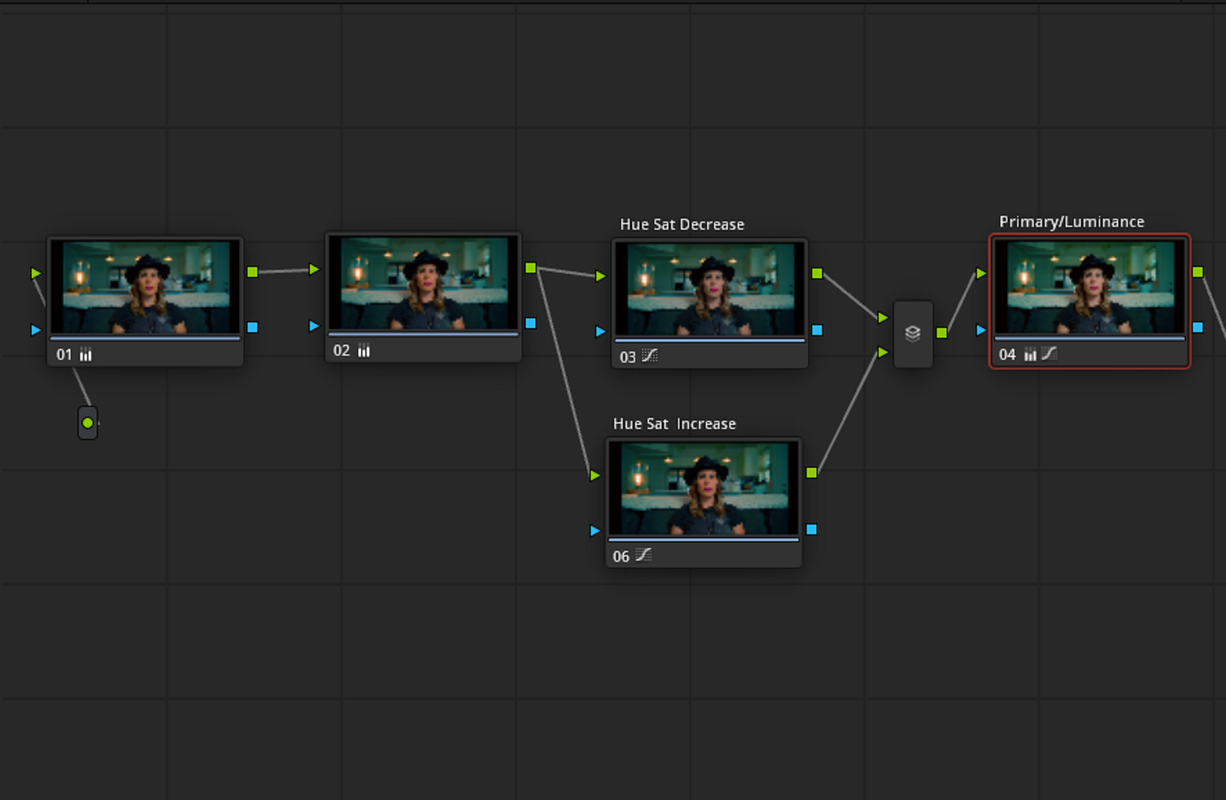Screen dimensions: 1226x800
Task: Click node 03's green RGB input triangle
Action: coord(601,276)
